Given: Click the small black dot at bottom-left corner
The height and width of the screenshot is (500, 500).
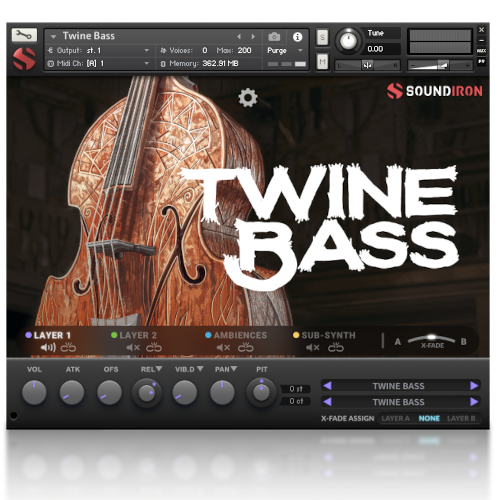Looking at the screenshot, I should (14, 415).
